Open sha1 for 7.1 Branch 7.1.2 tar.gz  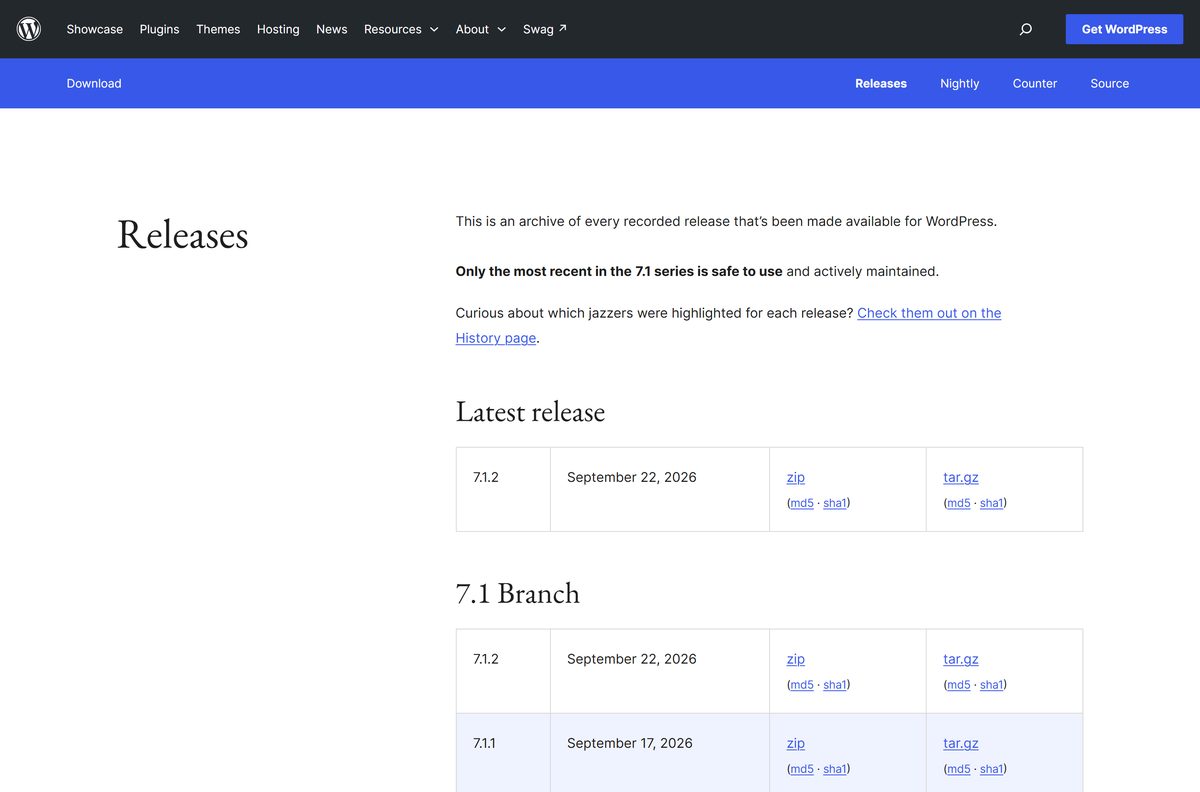(992, 685)
